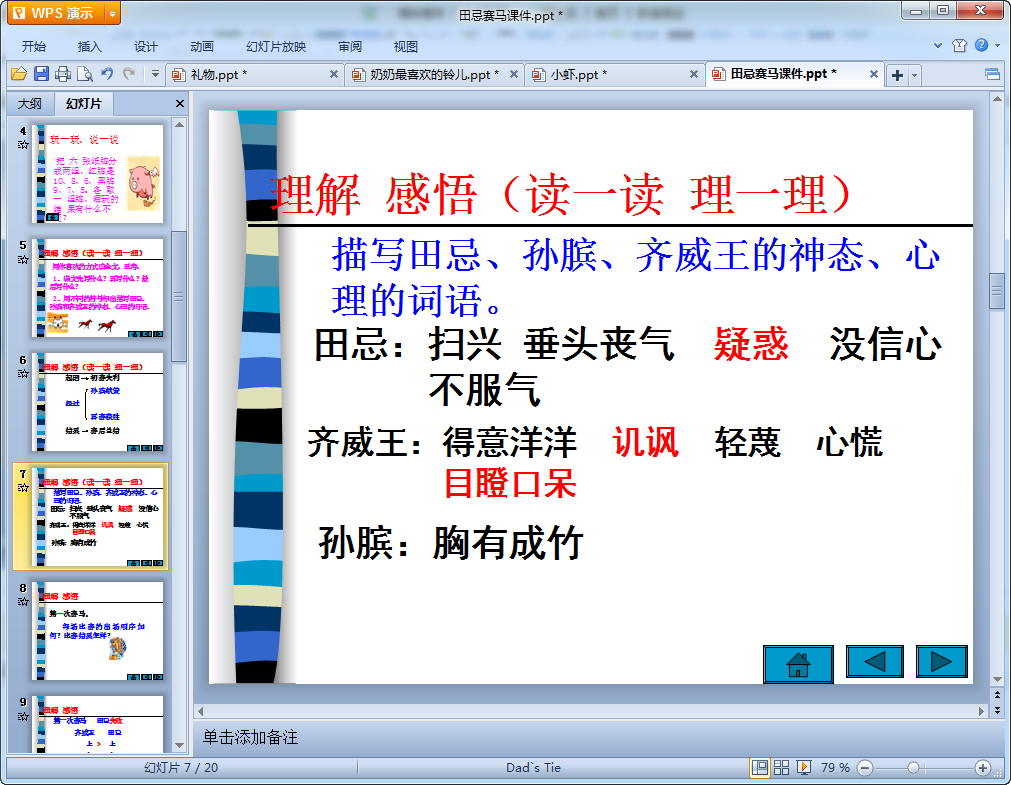Viewport: 1011px width, 785px height.
Task: Close the slide thumbnail pane
Action: [x=180, y=103]
